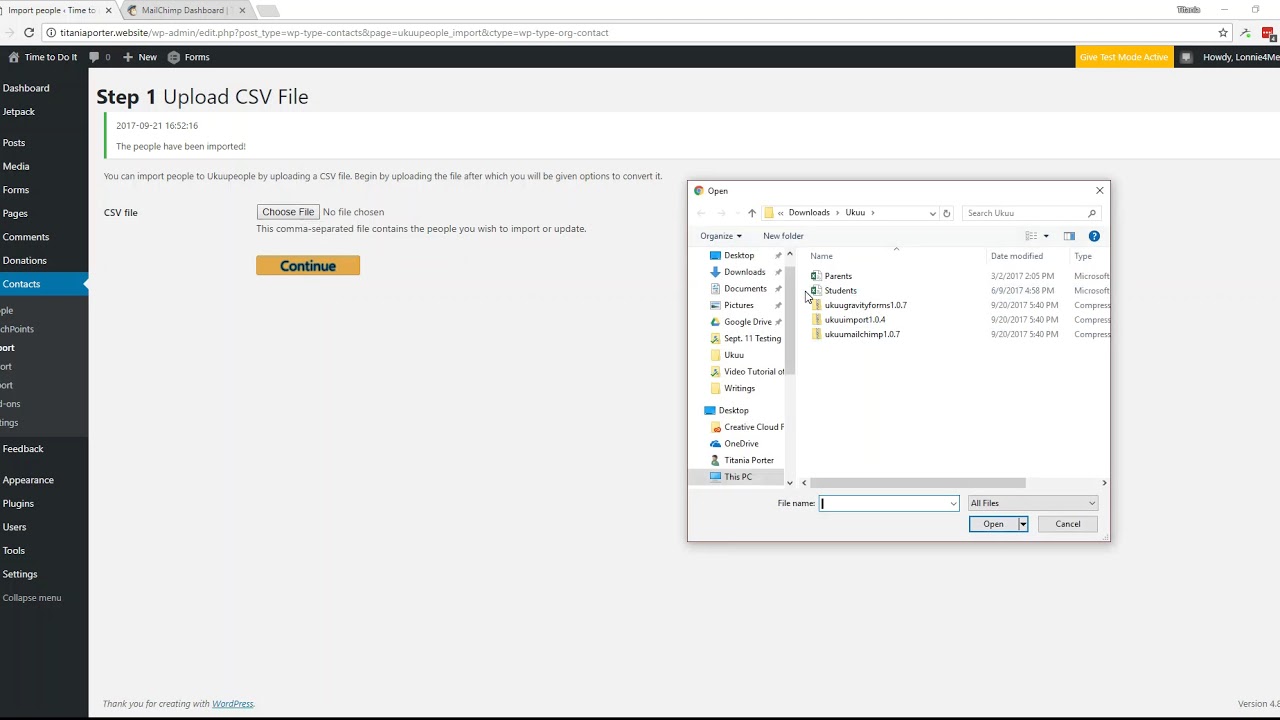Open Plugins in the WordPress sidebar
Viewport: 1280px width, 720px height.
pos(18,503)
